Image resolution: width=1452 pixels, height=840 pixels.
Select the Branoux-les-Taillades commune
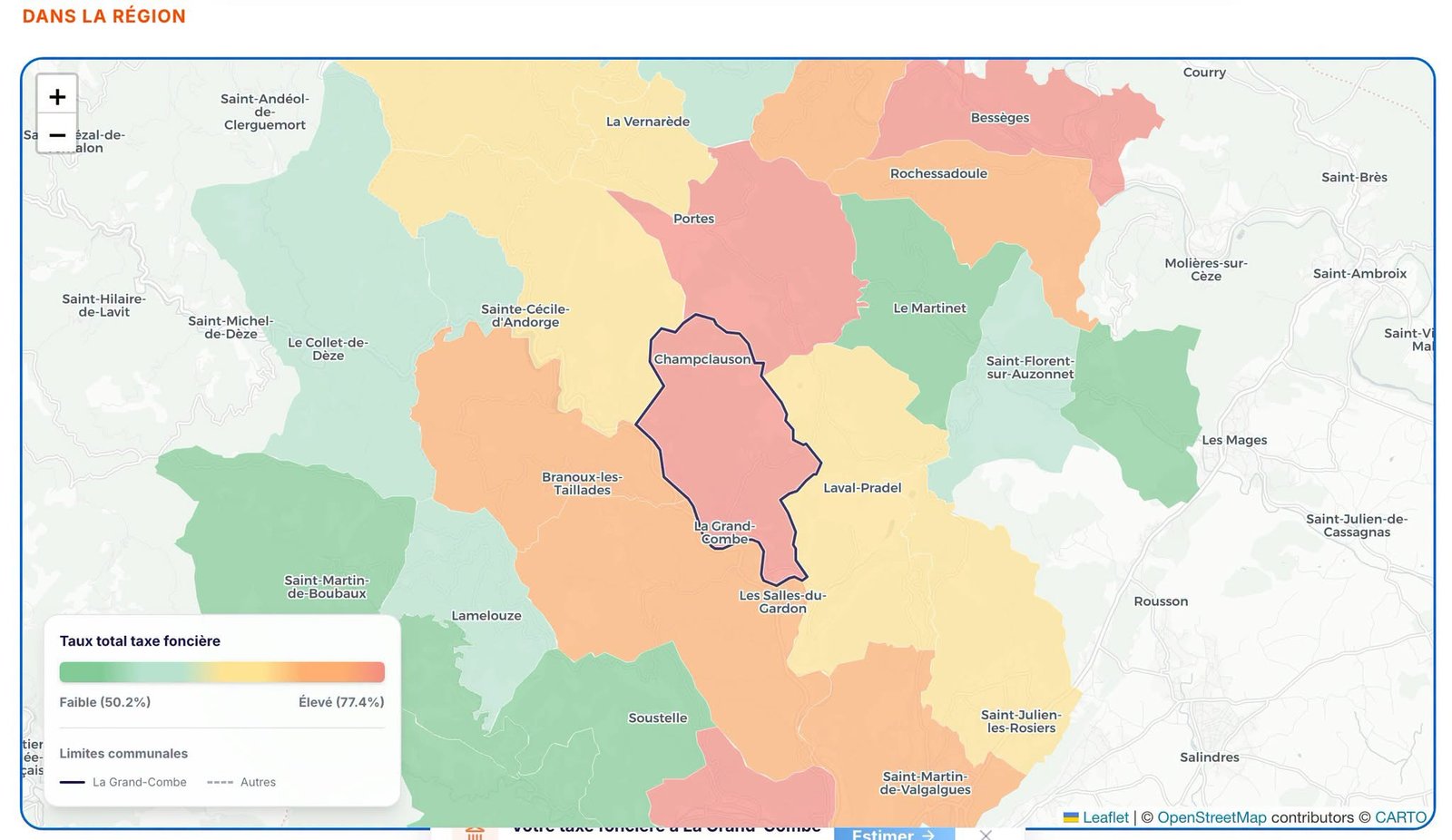pyautogui.click(x=582, y=483)
